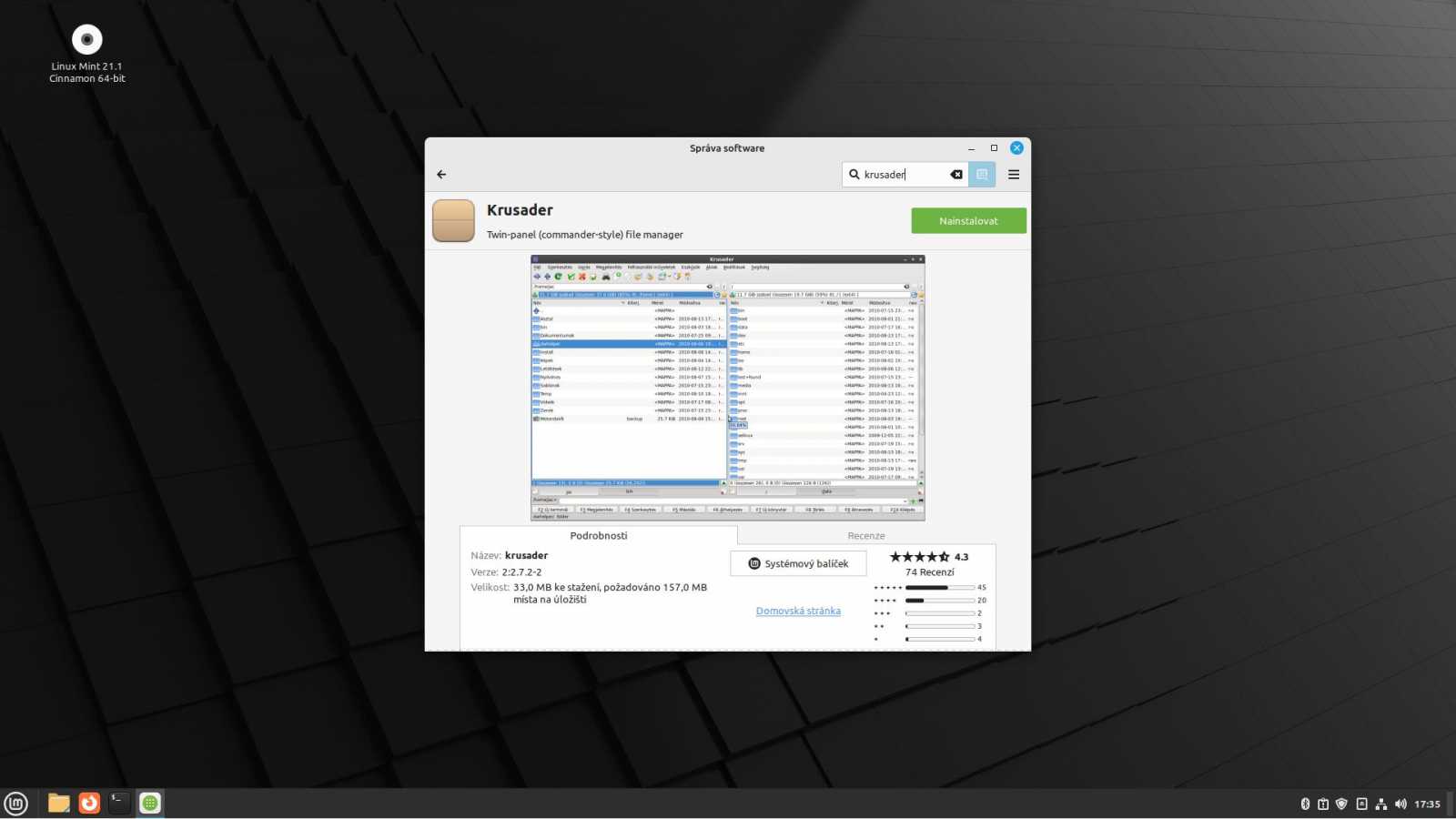Enlarge the Krusader screenshot
Viewport: 1456px width, 819px height.
[x=728, y=388]
